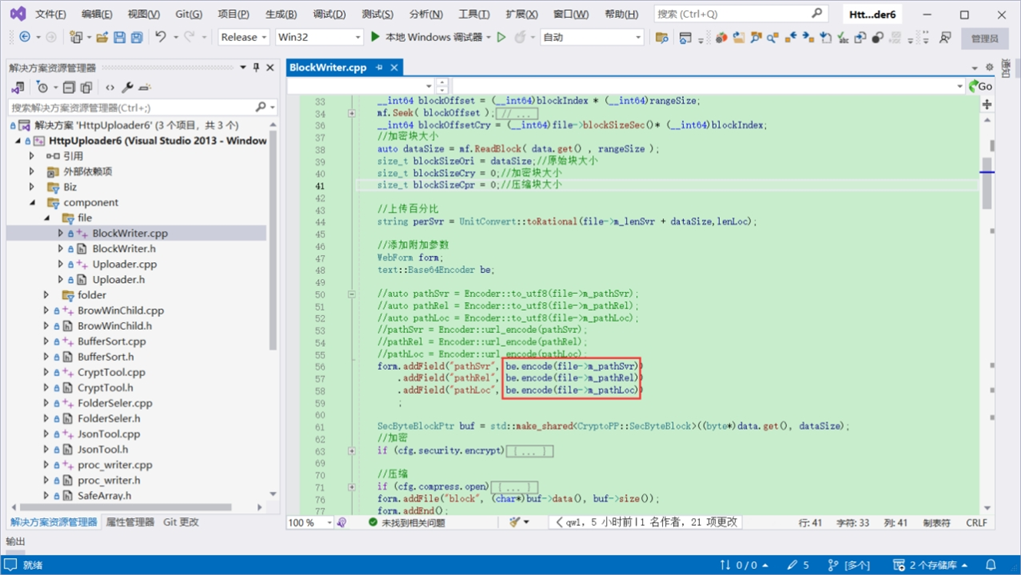
Task: Toggle code outlining at line 50
Action: point(352,294)
